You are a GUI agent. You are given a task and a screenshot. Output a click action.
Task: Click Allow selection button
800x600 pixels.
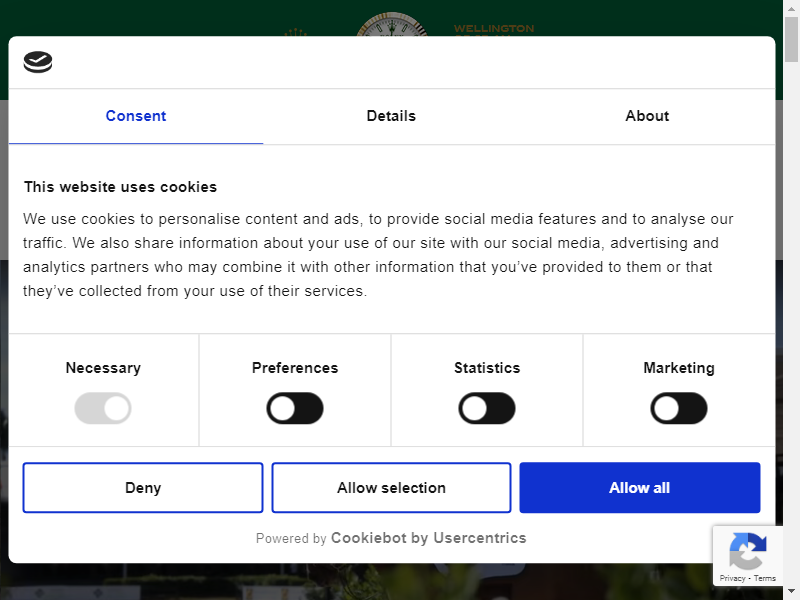[x=391, y=488]
